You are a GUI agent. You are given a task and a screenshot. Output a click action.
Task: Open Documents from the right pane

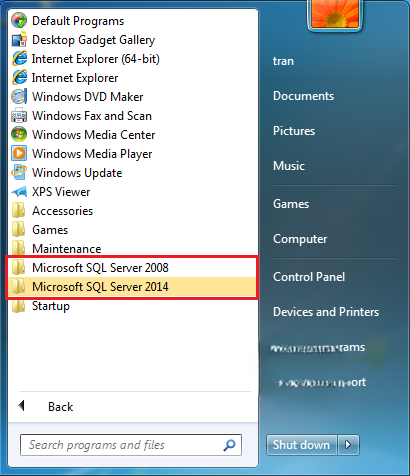(x=303, y=96)
